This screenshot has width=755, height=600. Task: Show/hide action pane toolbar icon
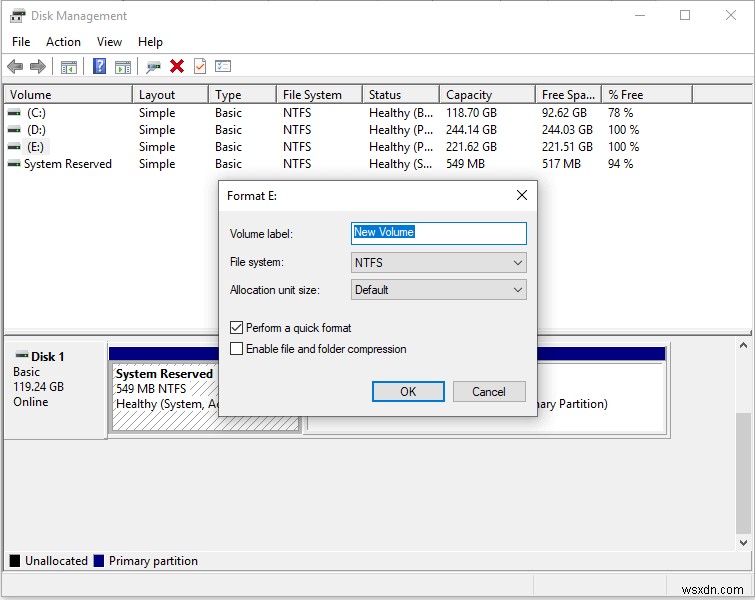pyautogui.click(x=123, y=66)
